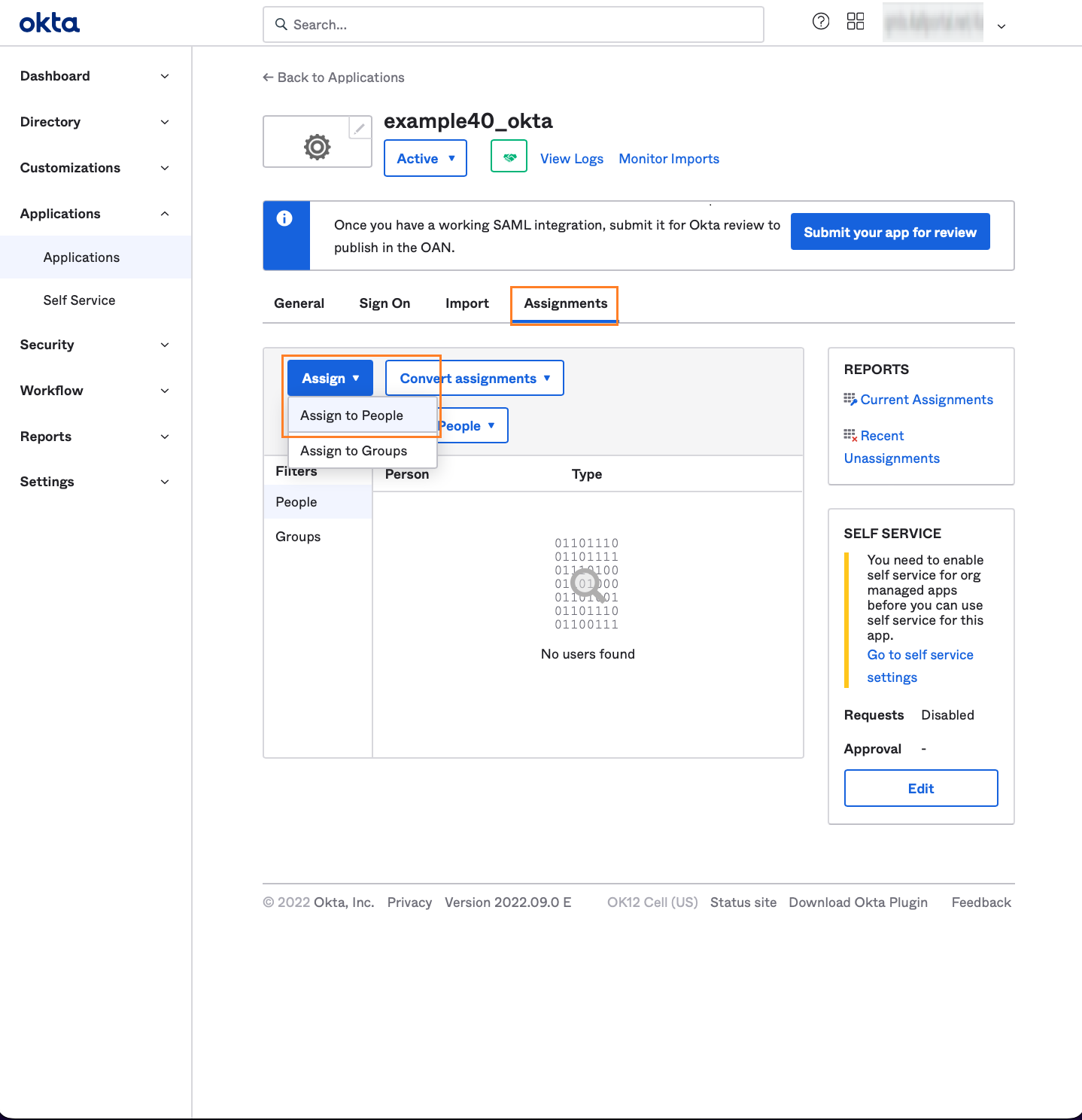
Task: Select Applications sub-item in sidebar
Action: [96, 257]
